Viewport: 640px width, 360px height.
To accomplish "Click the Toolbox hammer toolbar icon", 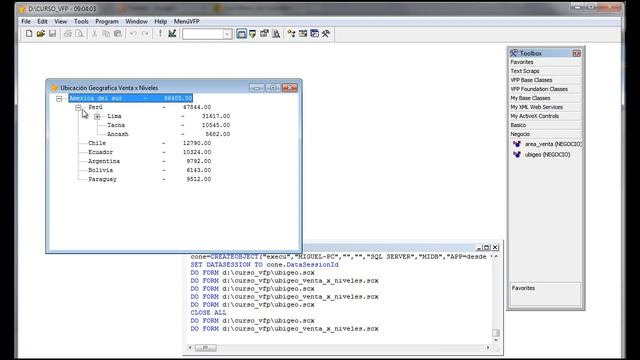I will coord(326,33).
